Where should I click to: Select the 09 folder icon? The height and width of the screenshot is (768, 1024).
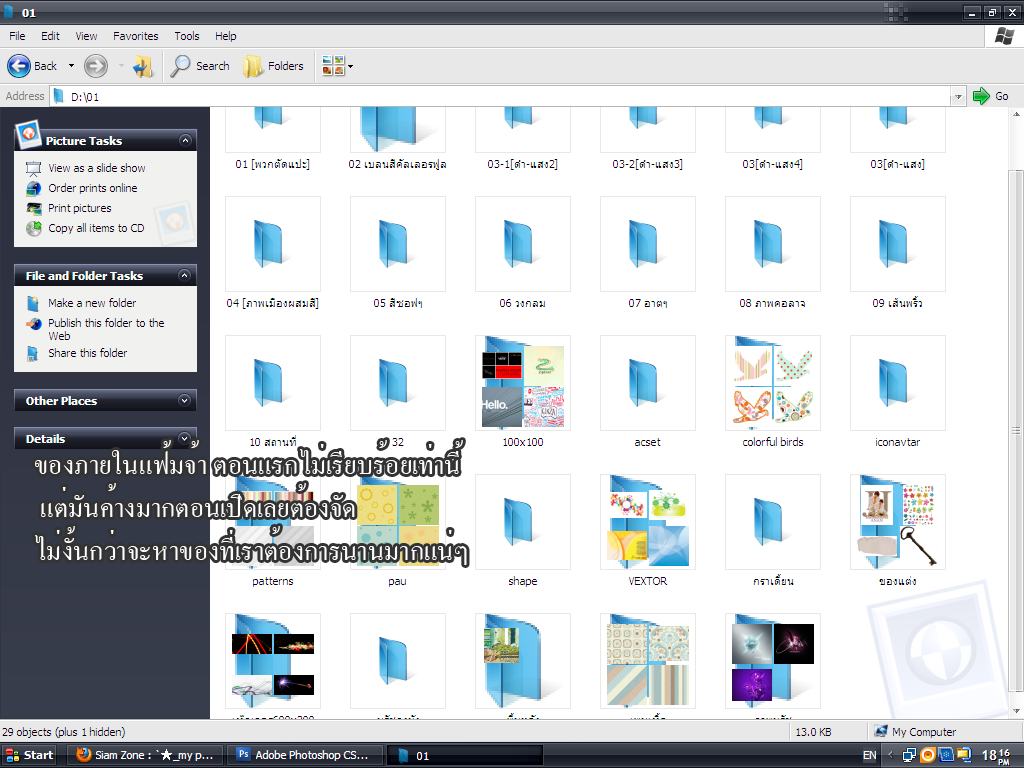coord(898,244)
